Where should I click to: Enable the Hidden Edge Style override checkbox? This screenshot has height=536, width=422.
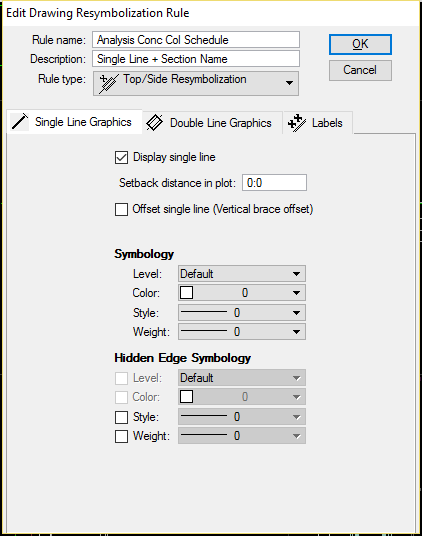(121, 417)
